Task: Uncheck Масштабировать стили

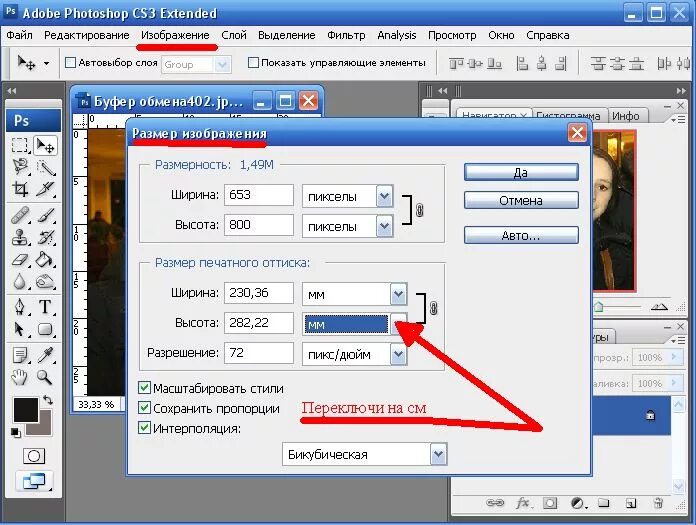Action: tap(144, 388)
